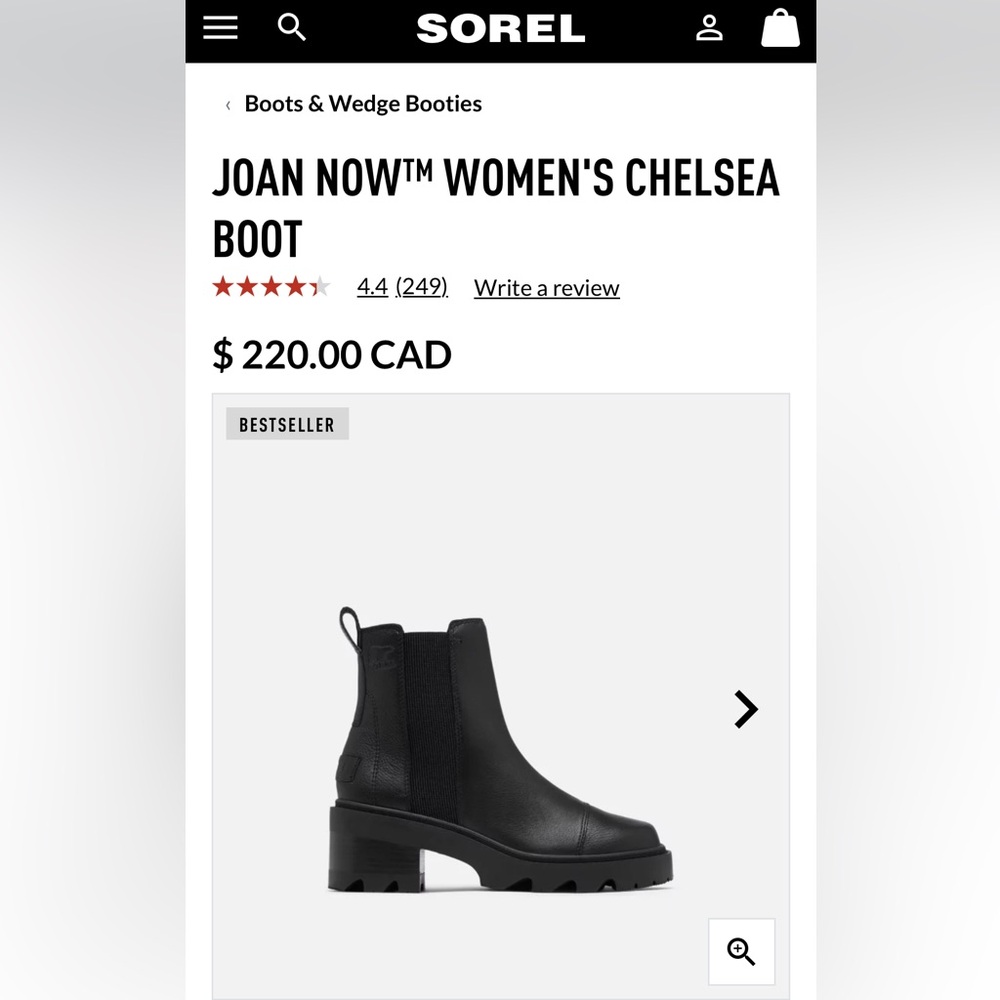Image resolution: width=1000 pixels, height=1000 pixels.
Task: Click the $220.00 CAD price text
Action: tap(332, 354)
